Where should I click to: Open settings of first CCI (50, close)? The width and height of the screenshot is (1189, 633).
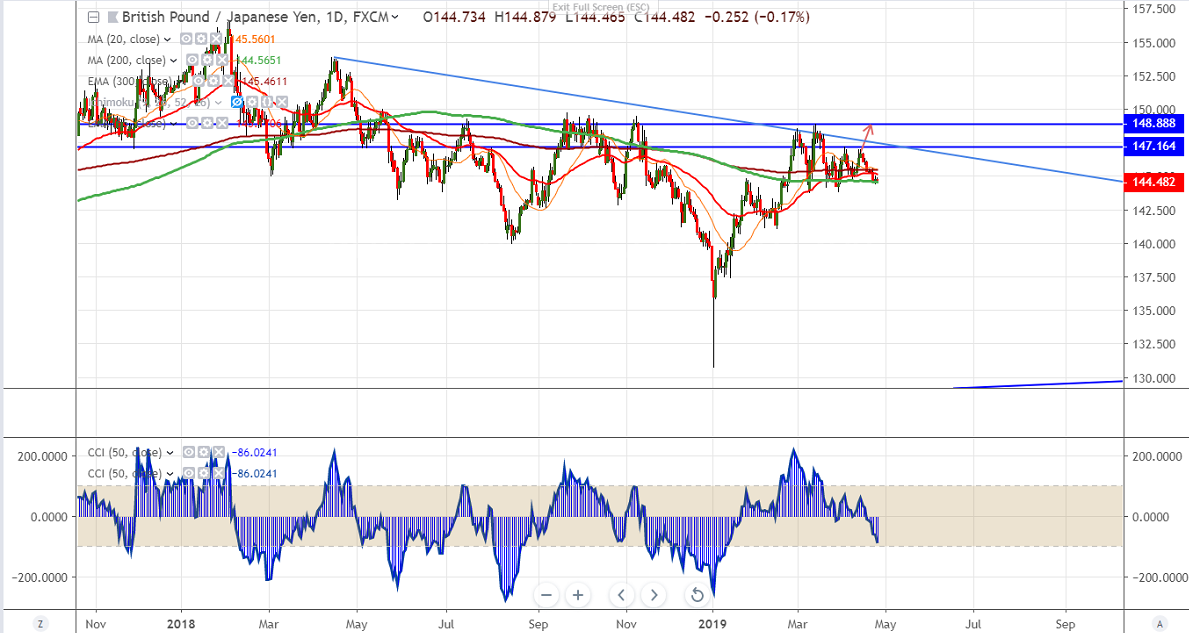[x=204, y=453]
